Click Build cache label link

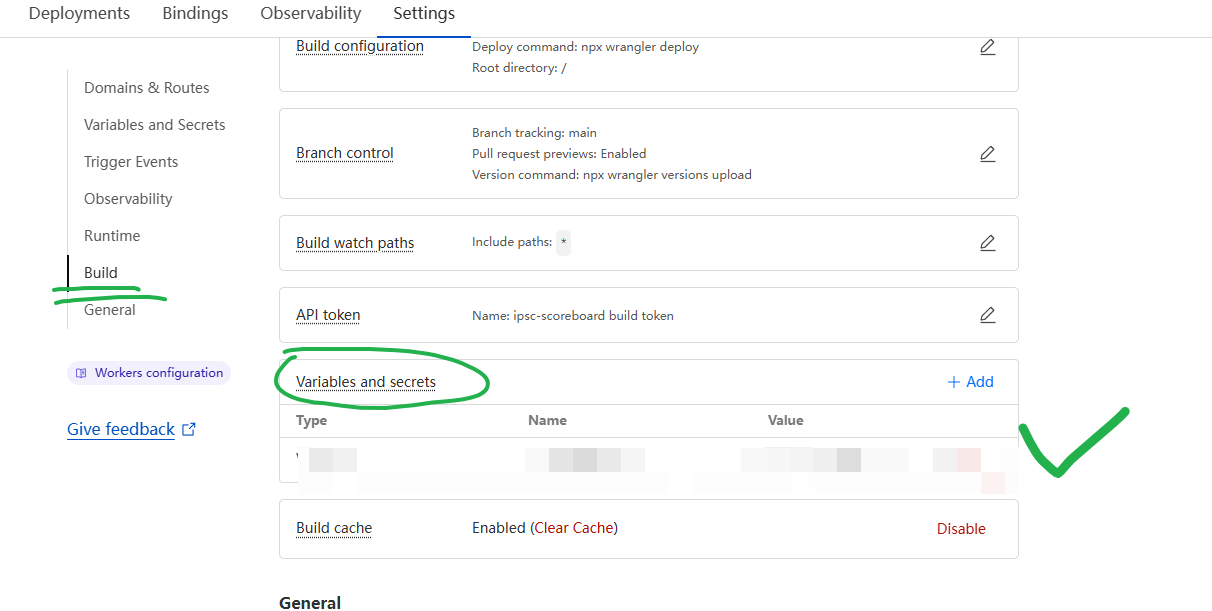(334, 528)
